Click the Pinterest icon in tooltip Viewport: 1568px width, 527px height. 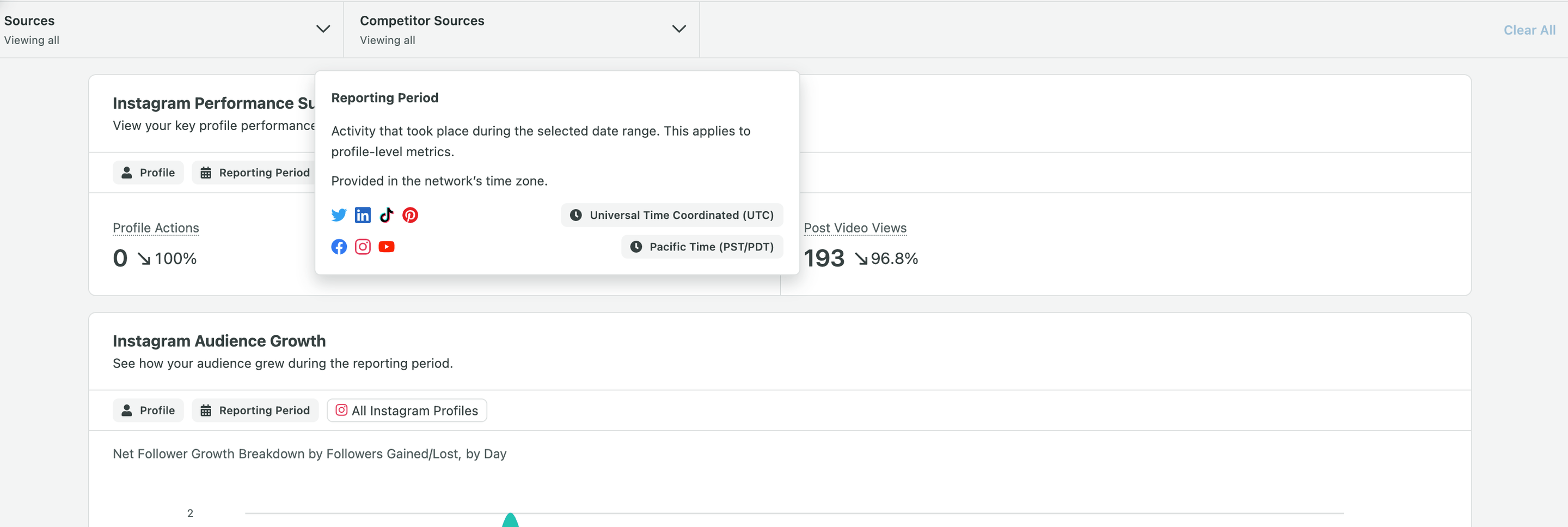[411, 215]
